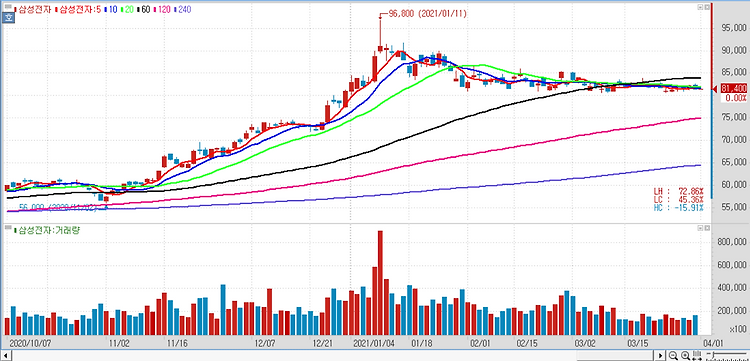The image size is (750, 361).
Task: Open the small menu icon beside 삼성전자 legend
Action: (8, 6)
